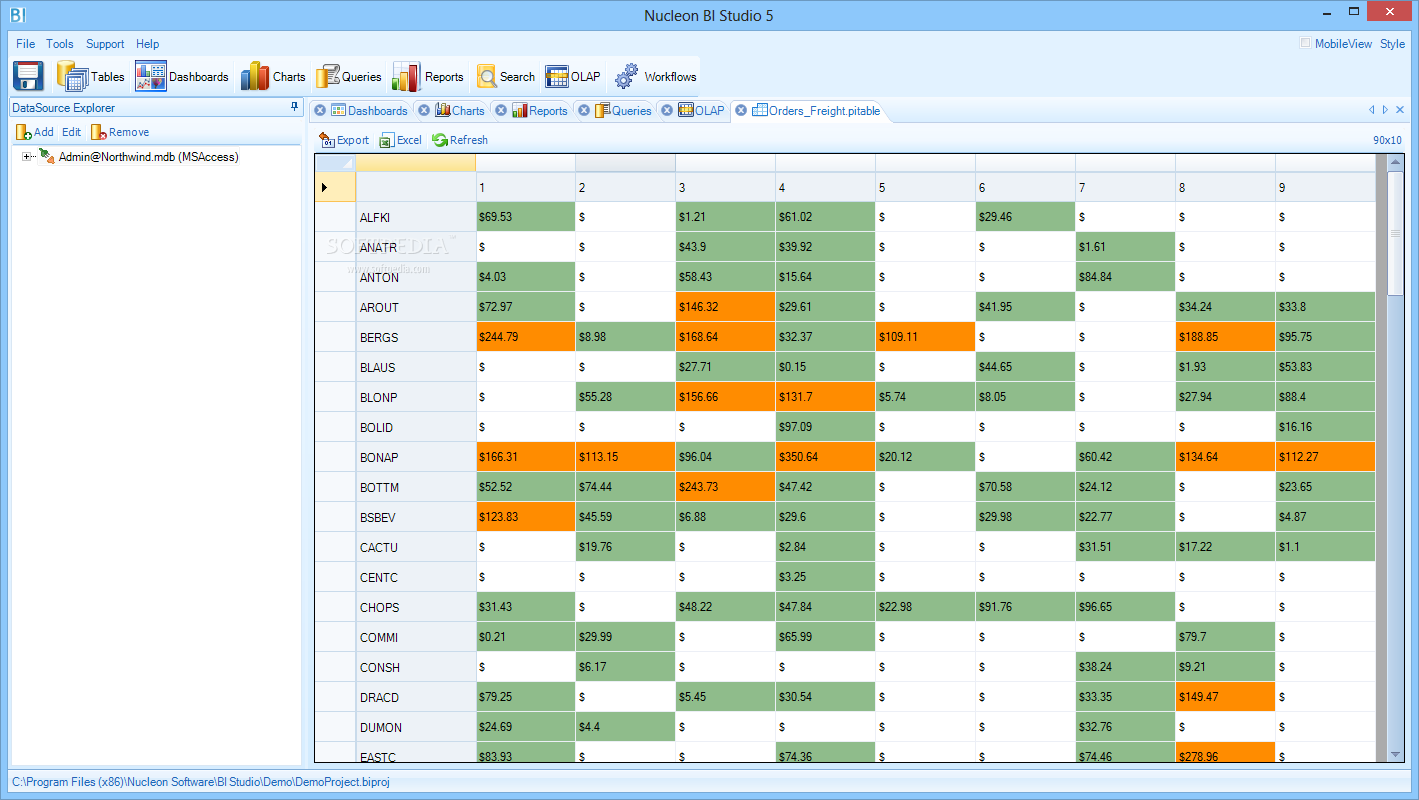1419x800 pixels.
Task: Open the Support menu
Action: [105, 44]
